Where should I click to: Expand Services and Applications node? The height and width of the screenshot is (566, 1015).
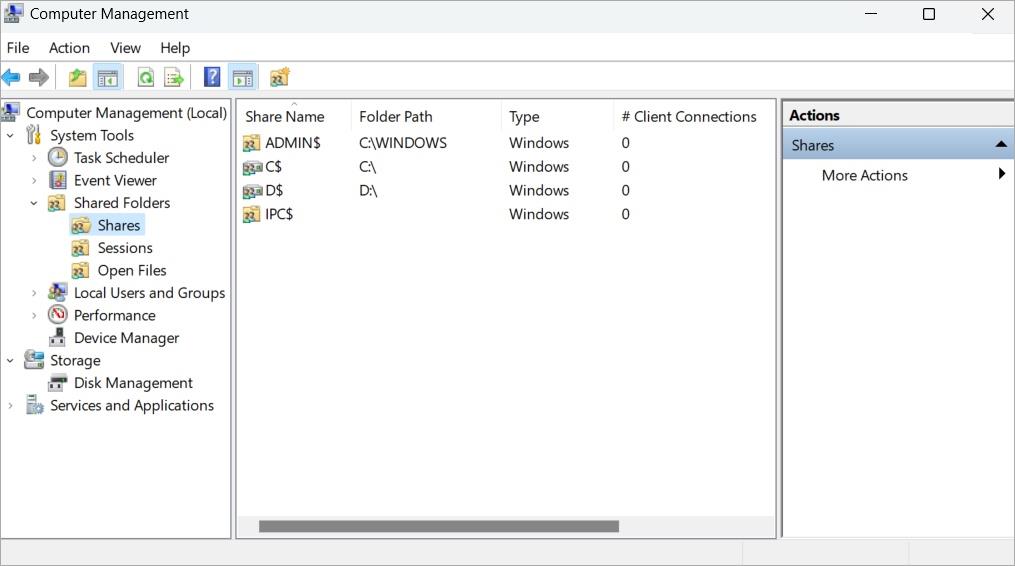(x=10, y=405)
